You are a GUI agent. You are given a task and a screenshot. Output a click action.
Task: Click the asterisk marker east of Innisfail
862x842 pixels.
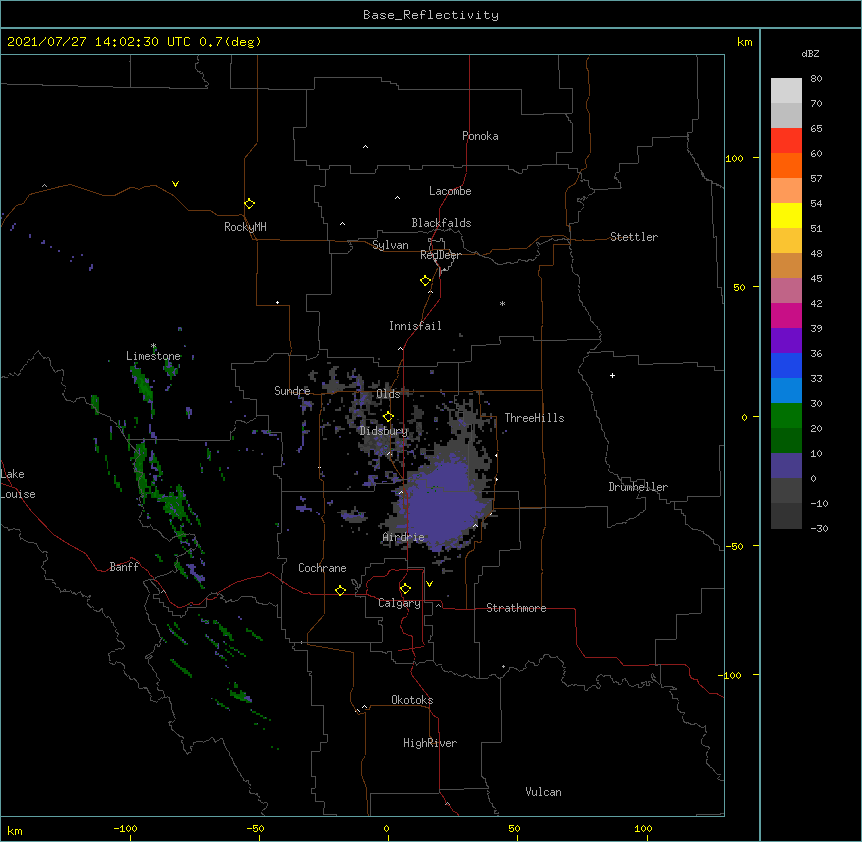point(502,303)
